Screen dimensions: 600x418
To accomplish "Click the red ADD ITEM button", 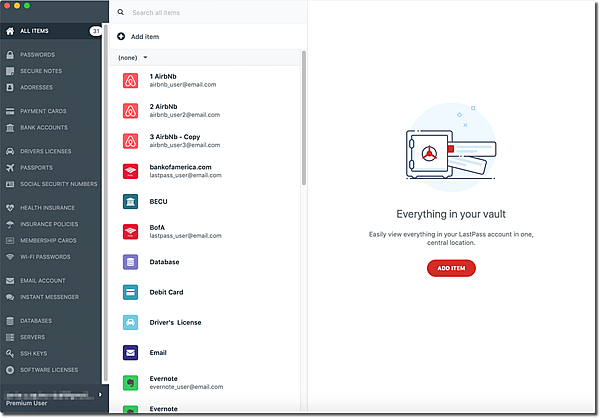I will click(x=451, y=268).
